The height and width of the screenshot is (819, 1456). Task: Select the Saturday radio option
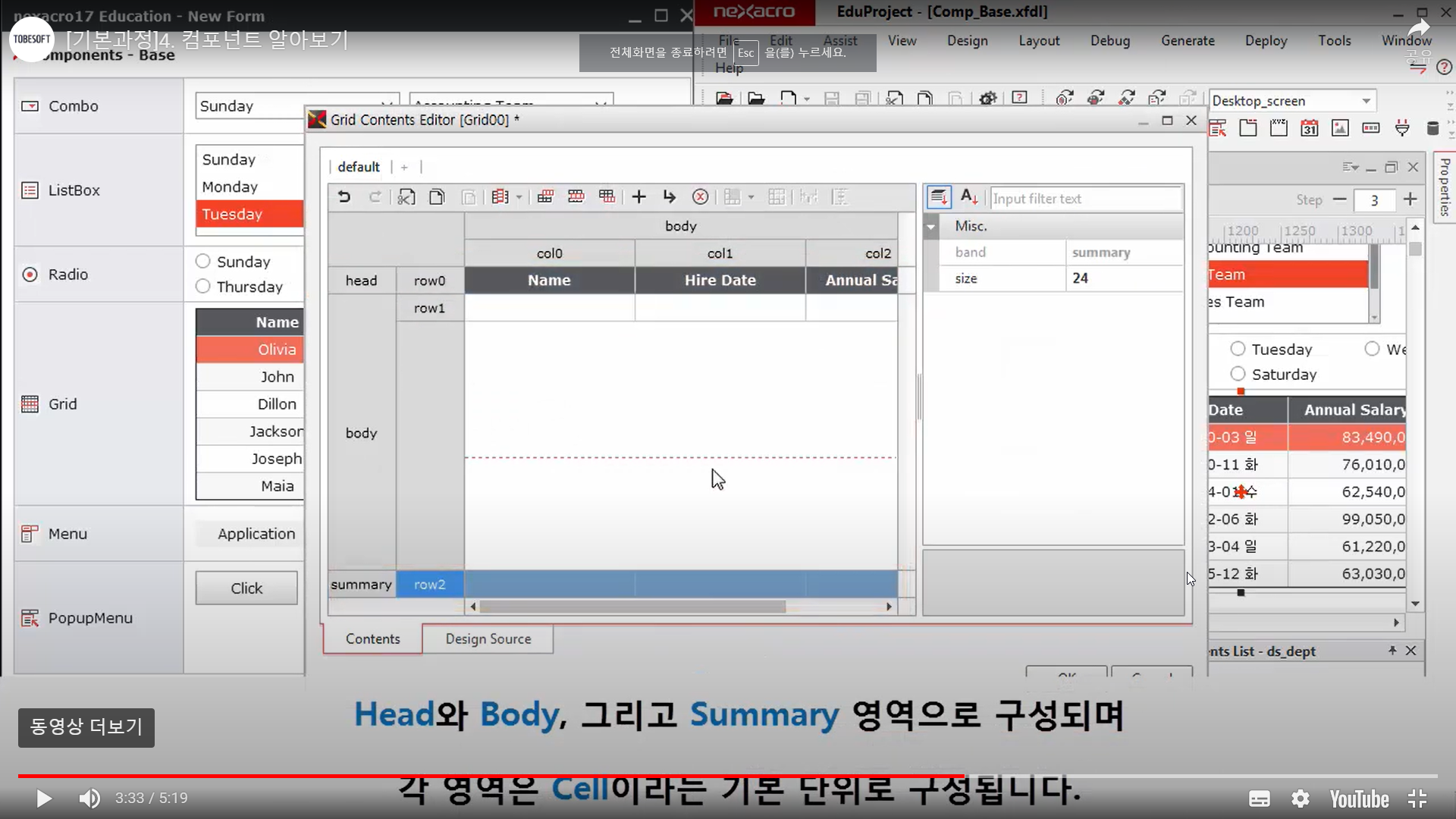coord(1238,374)
